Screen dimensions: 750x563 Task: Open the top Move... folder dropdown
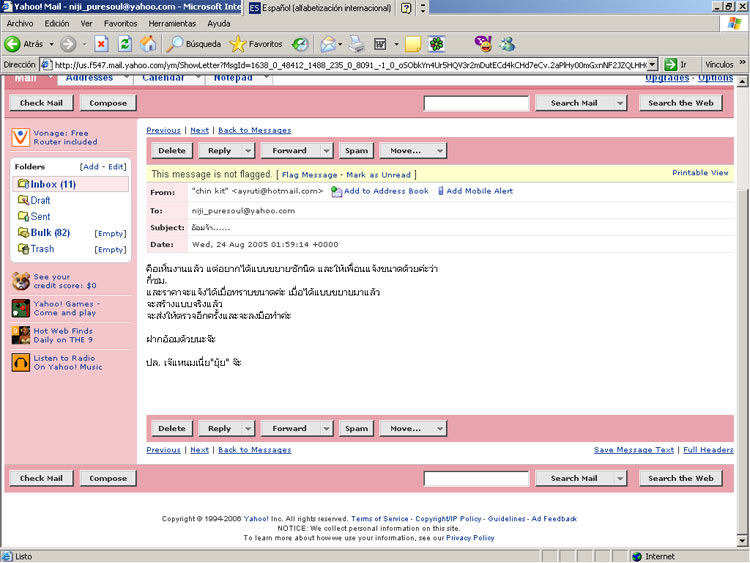pyautogui.click(x=440, y=151)
